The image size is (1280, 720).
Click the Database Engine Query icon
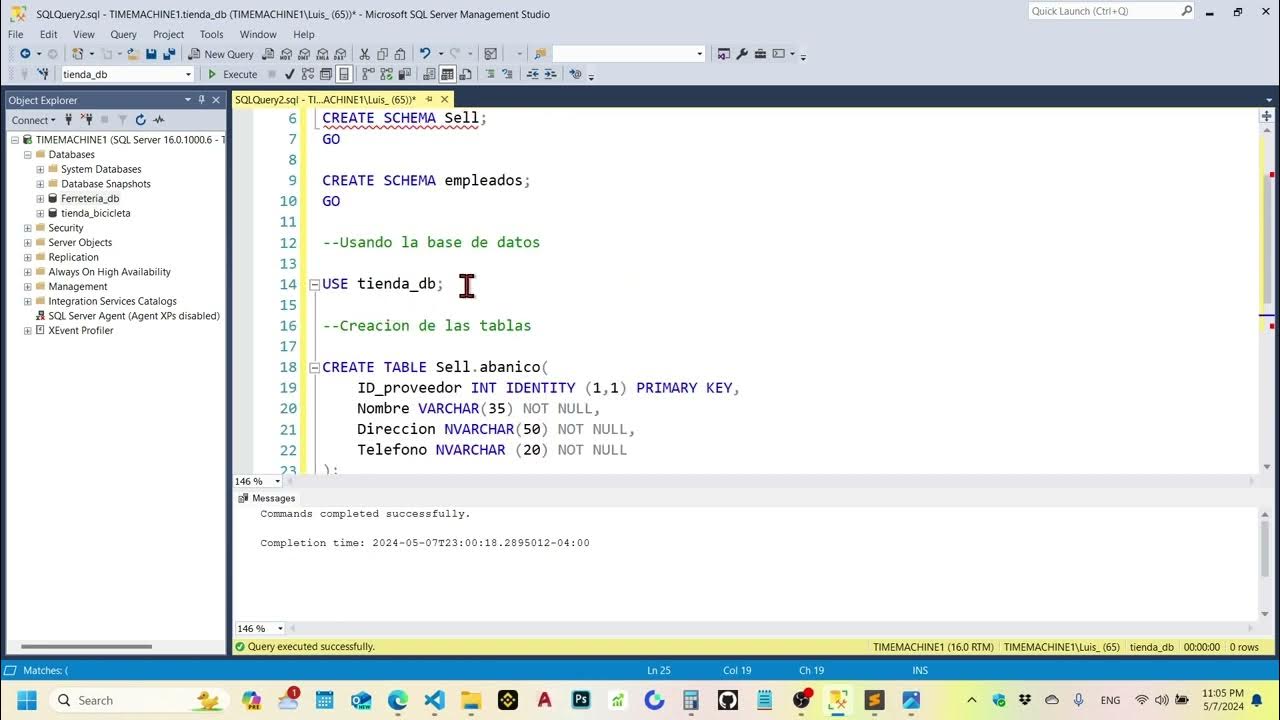(x=268, y=54)
